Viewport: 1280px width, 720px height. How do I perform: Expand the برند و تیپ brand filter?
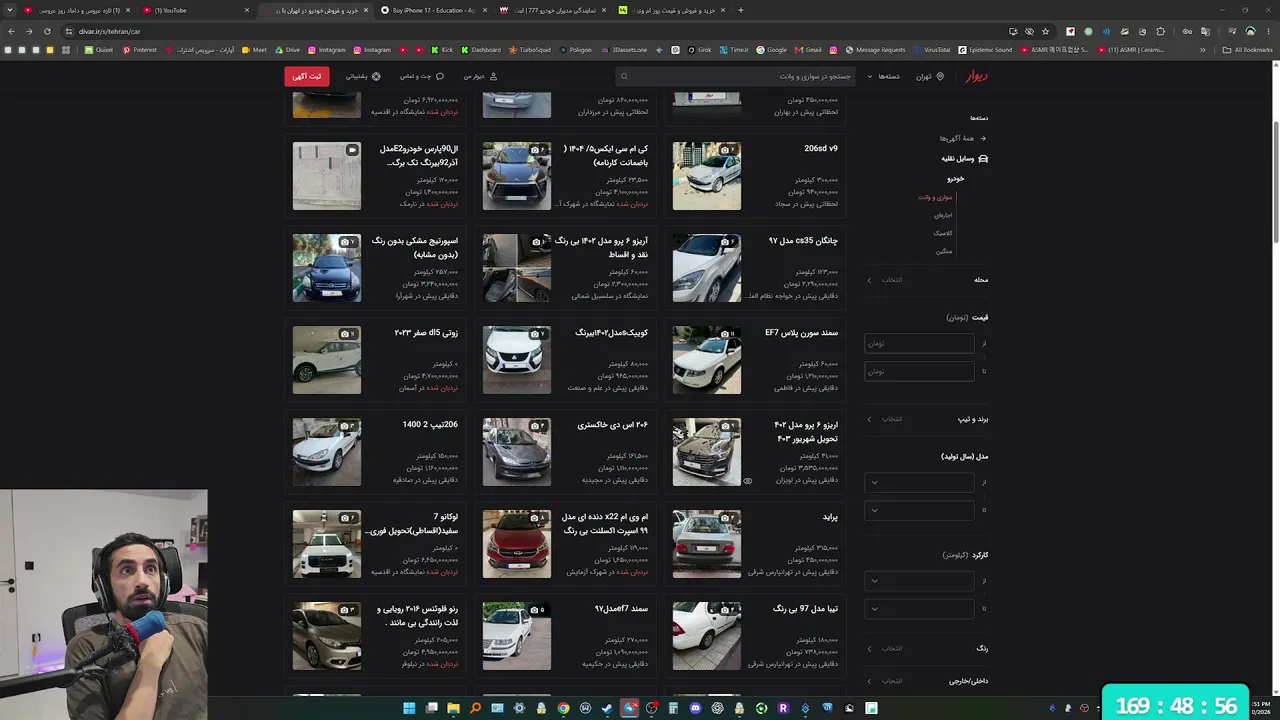[x=927, y=419]
